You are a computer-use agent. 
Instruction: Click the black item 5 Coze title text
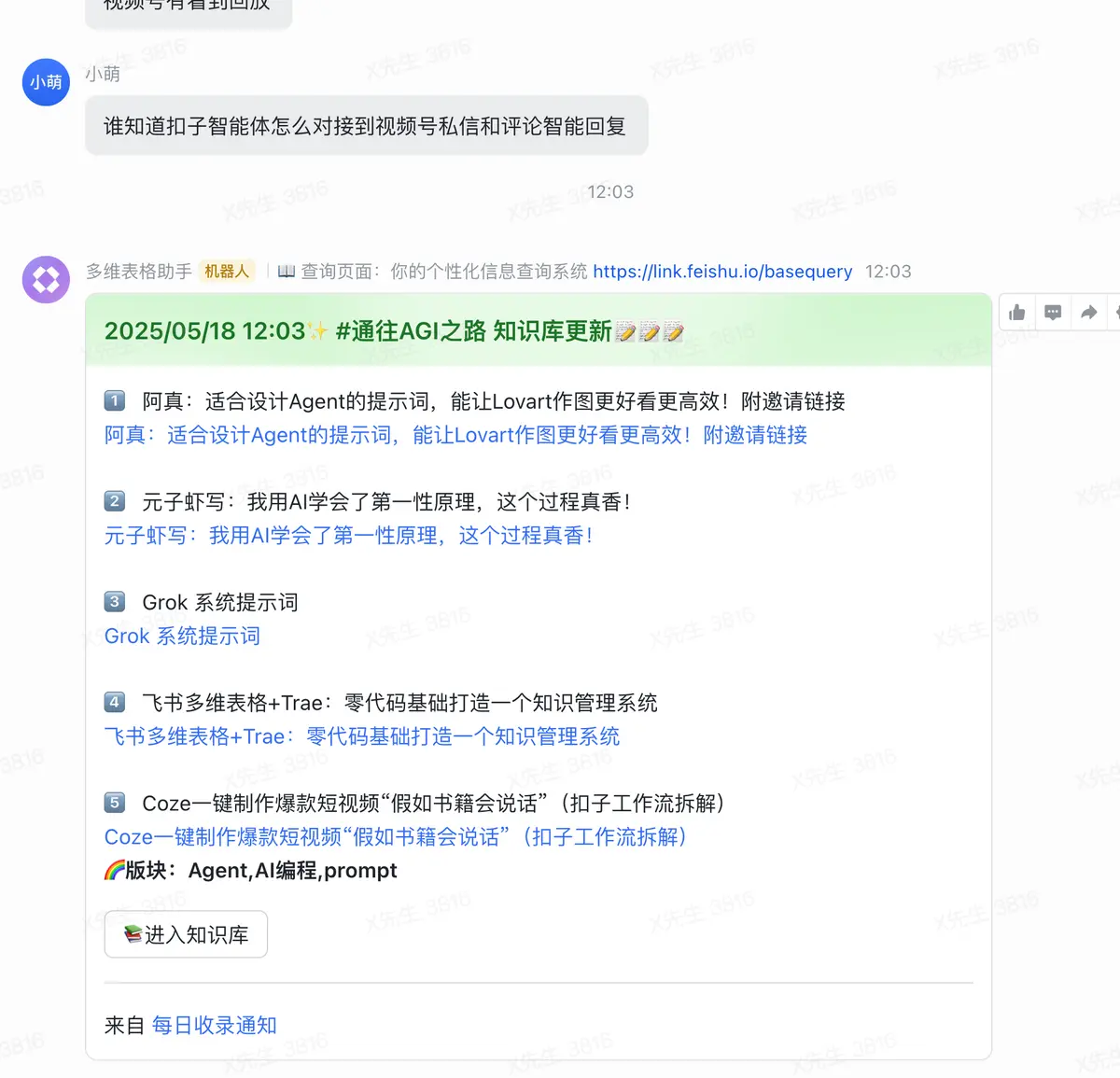(x=434, y=804)
